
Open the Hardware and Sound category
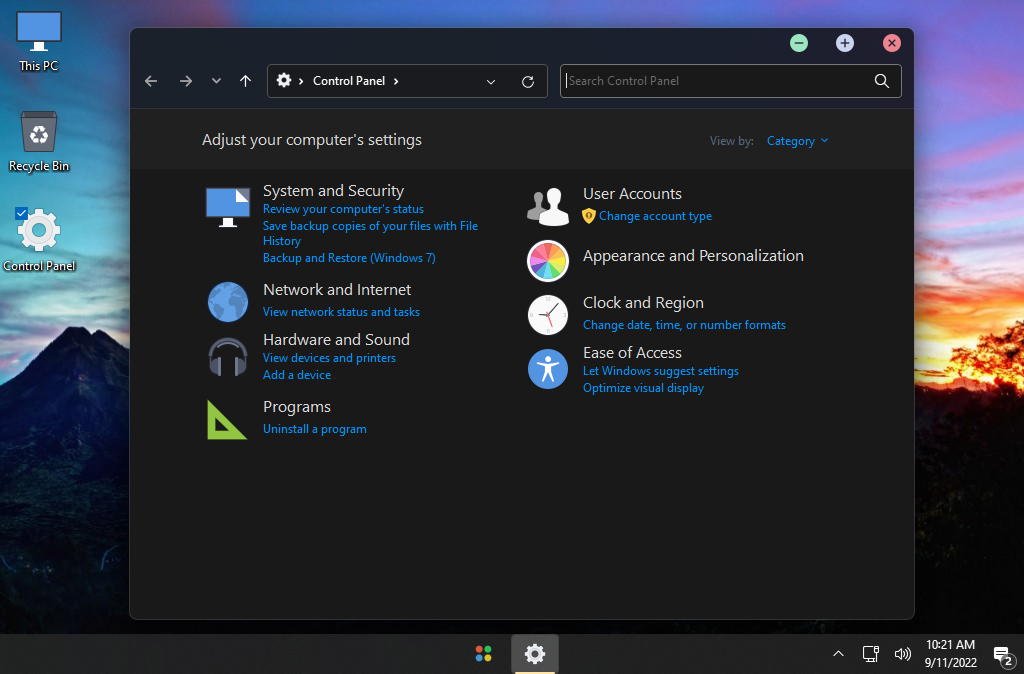[336, 340]
